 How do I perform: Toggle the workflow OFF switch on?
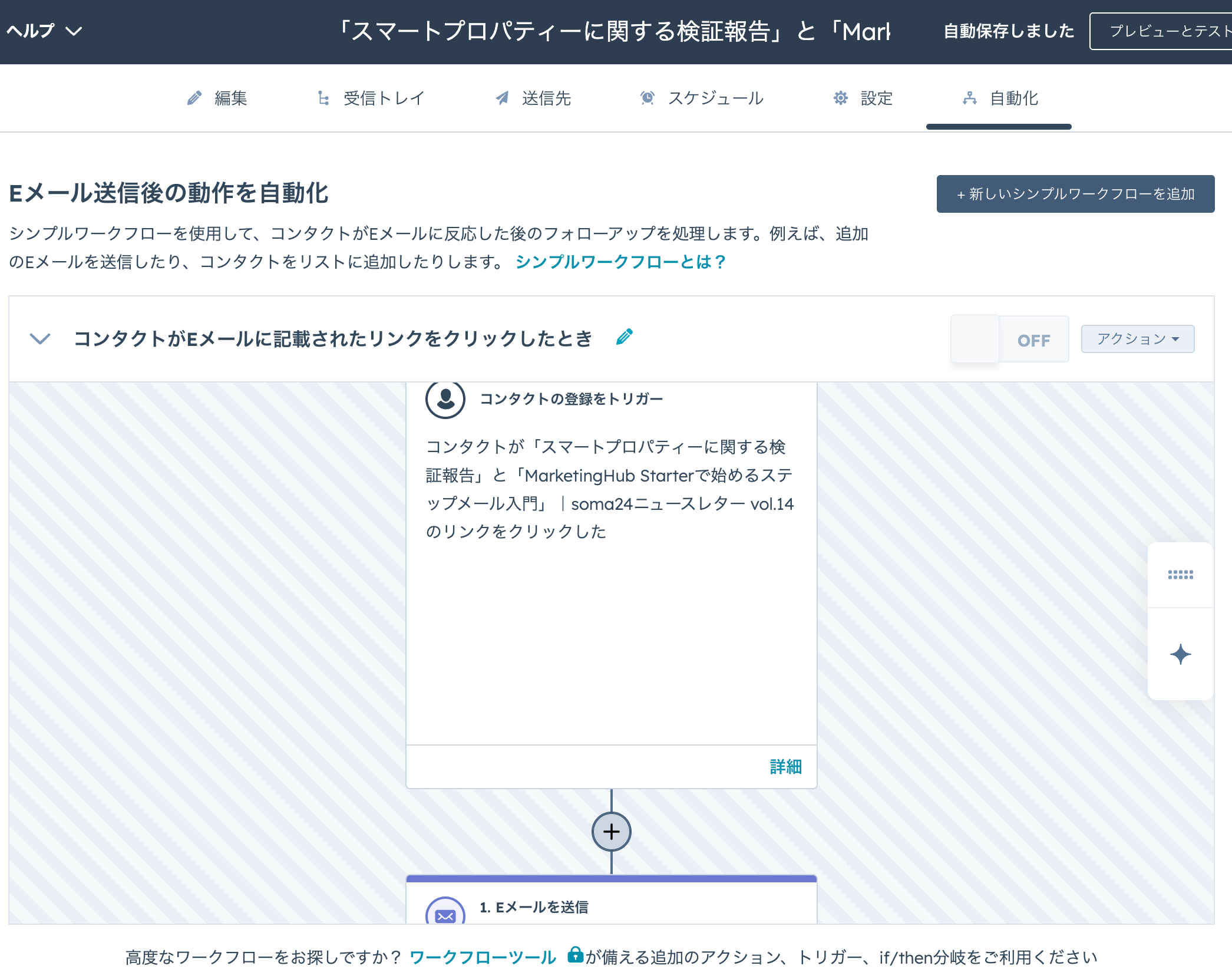1009,339
